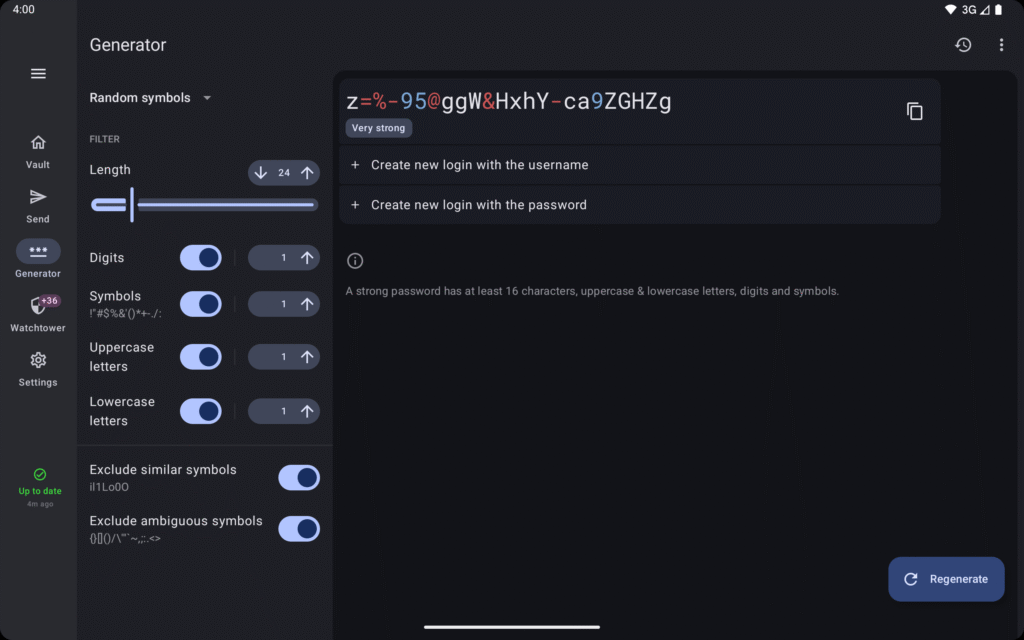Screen dimensions: 1024x640
Task: Switch to the Generator section
Action: [x=37, y=257]
